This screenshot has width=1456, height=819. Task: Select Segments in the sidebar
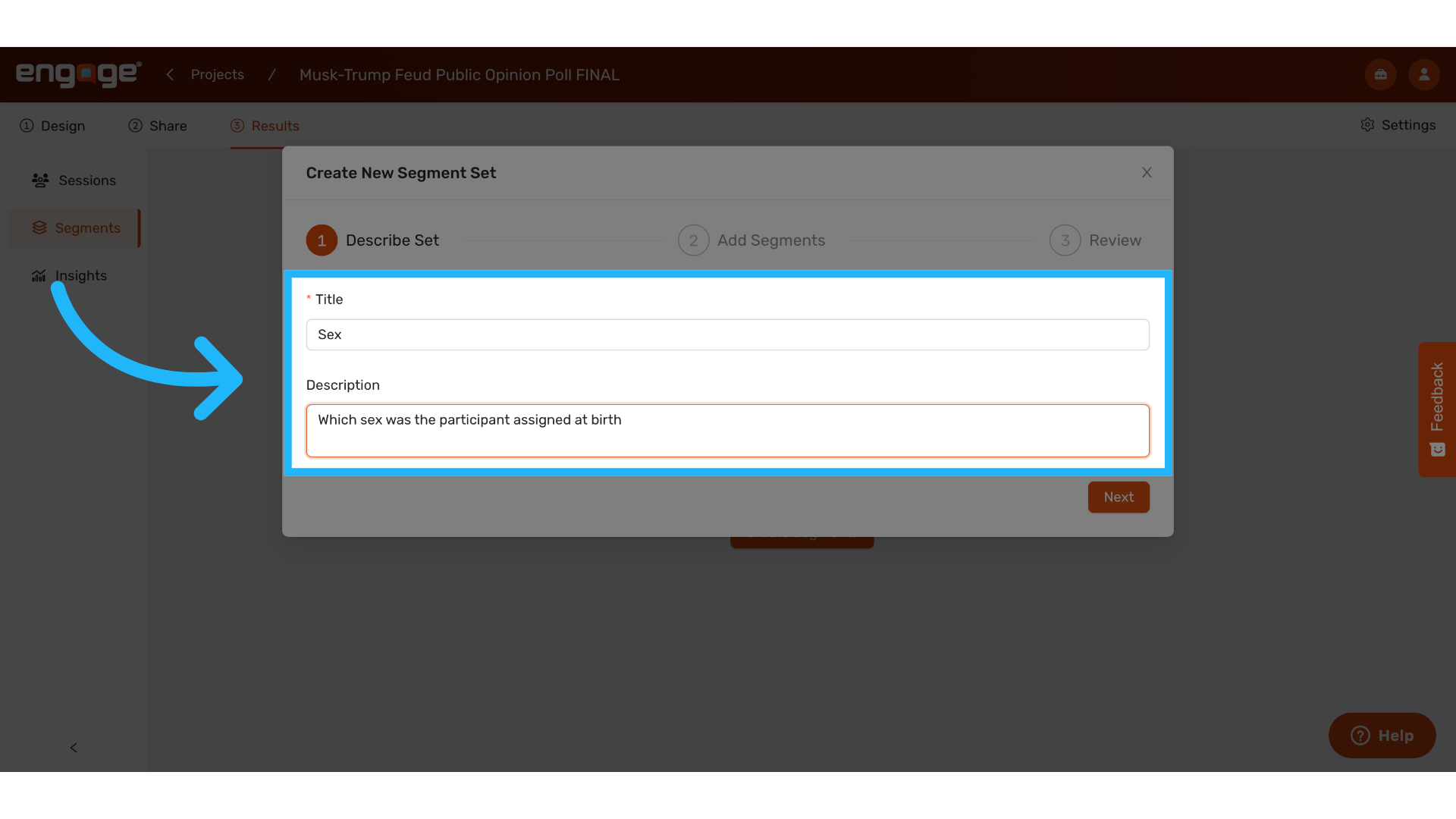click(74, 228)
